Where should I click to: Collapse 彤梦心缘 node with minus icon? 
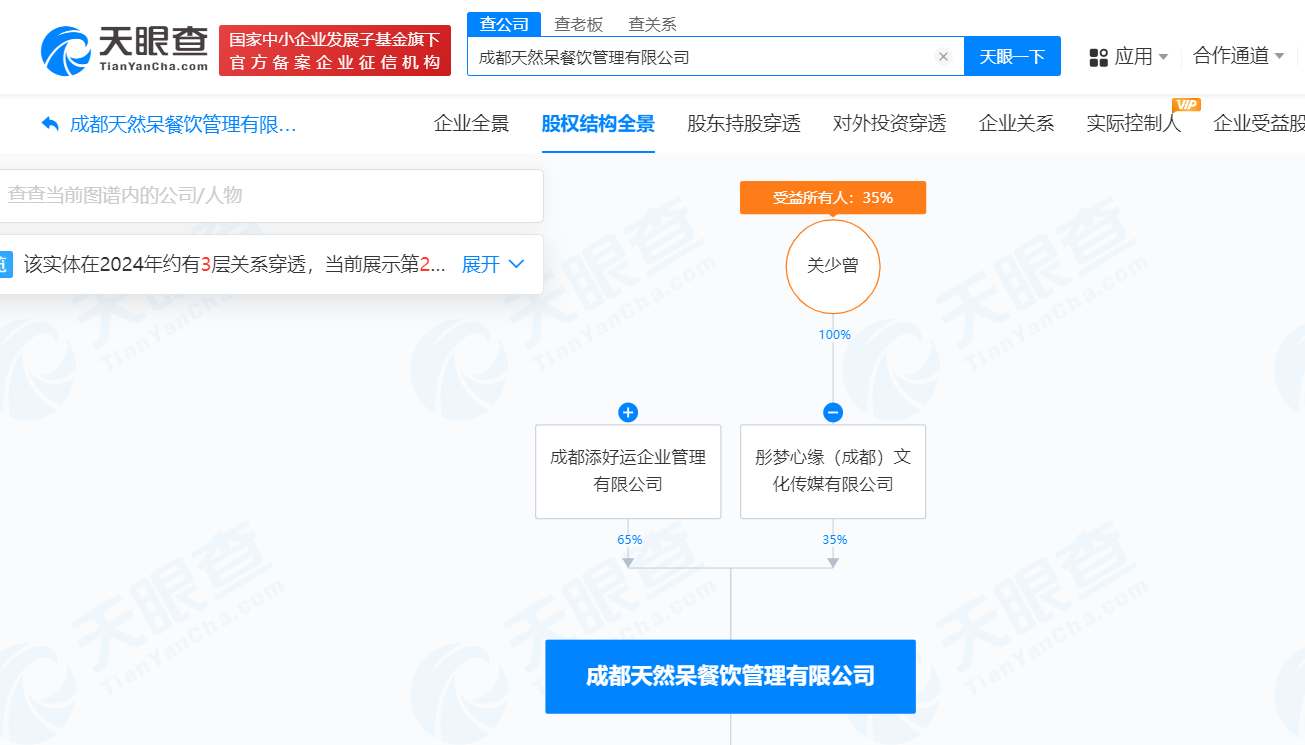(x=833, y=412)
